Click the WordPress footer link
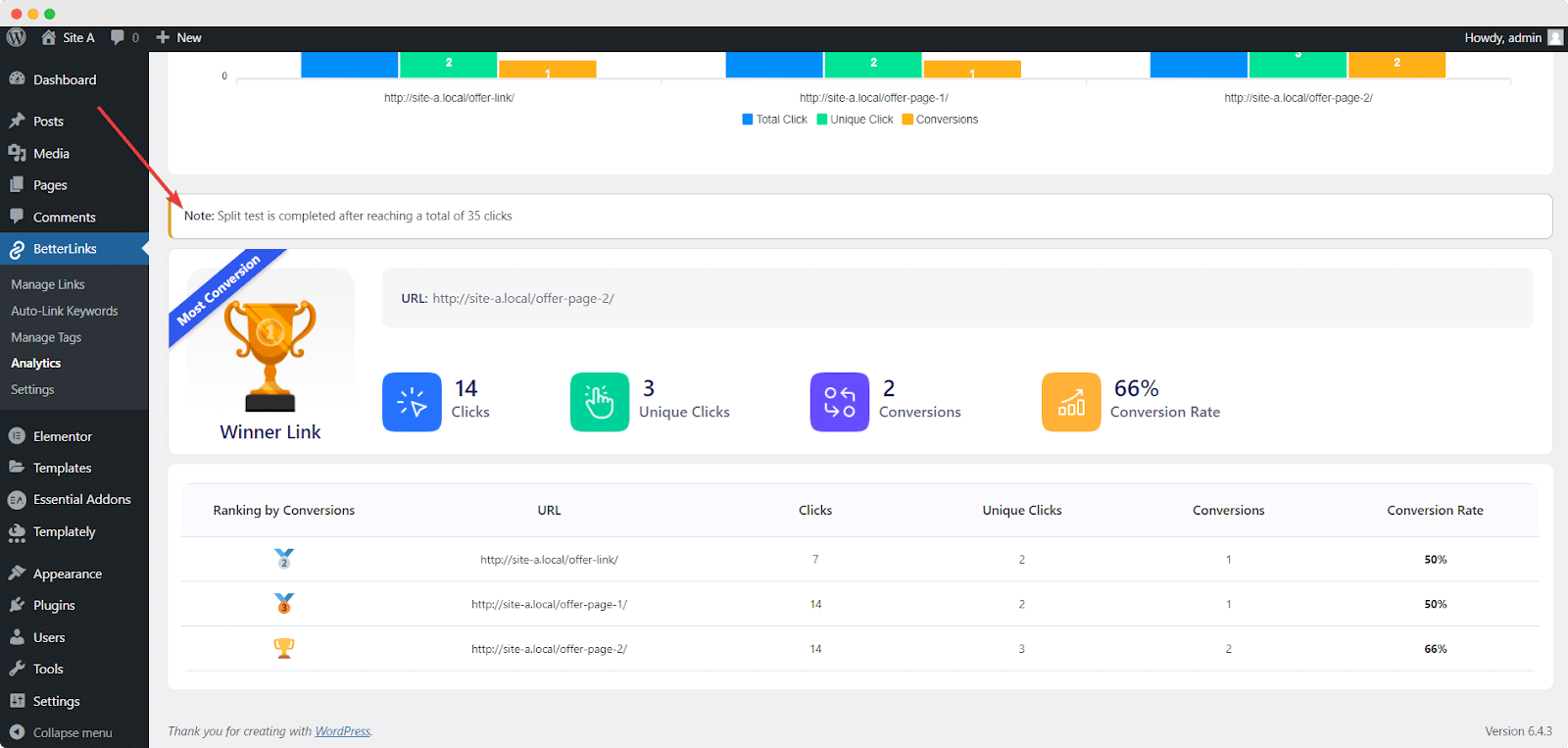Viewport: 1568px width, 748px height. coord(343,731)
